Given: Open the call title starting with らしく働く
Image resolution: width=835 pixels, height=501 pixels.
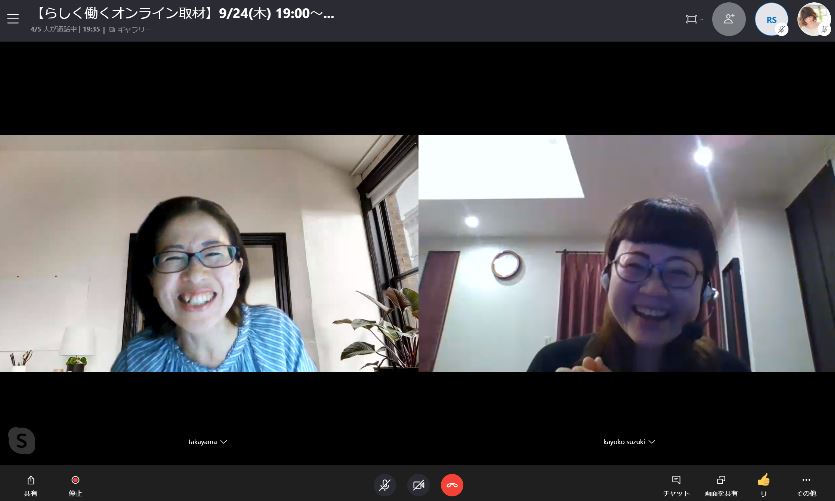Looking at the screenshot, I should pos(182,13).
